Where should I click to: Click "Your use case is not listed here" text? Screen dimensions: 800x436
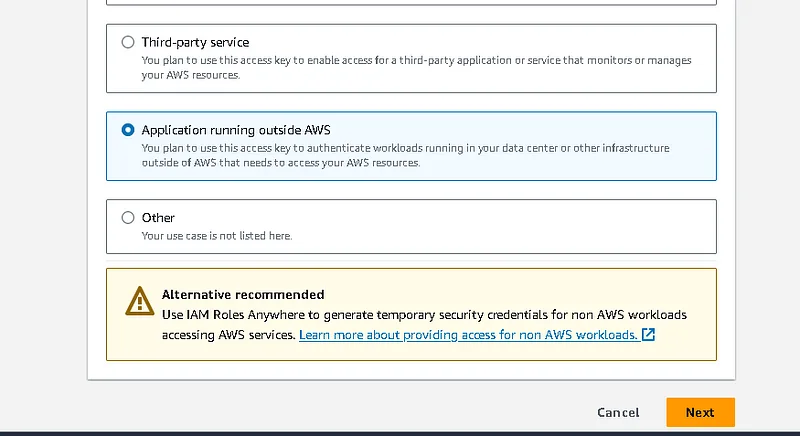coord(216,236)
